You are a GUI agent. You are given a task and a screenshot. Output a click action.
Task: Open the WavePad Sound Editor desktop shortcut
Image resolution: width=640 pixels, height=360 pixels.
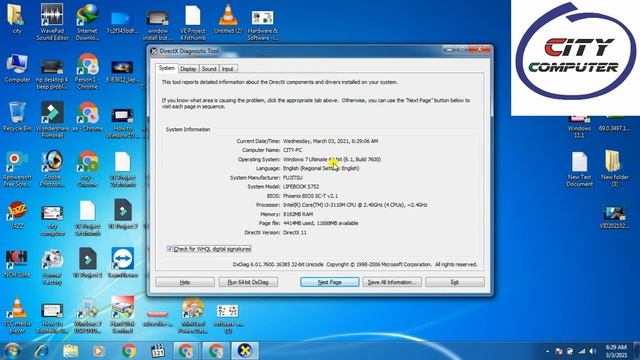click(x=52, y=21)
